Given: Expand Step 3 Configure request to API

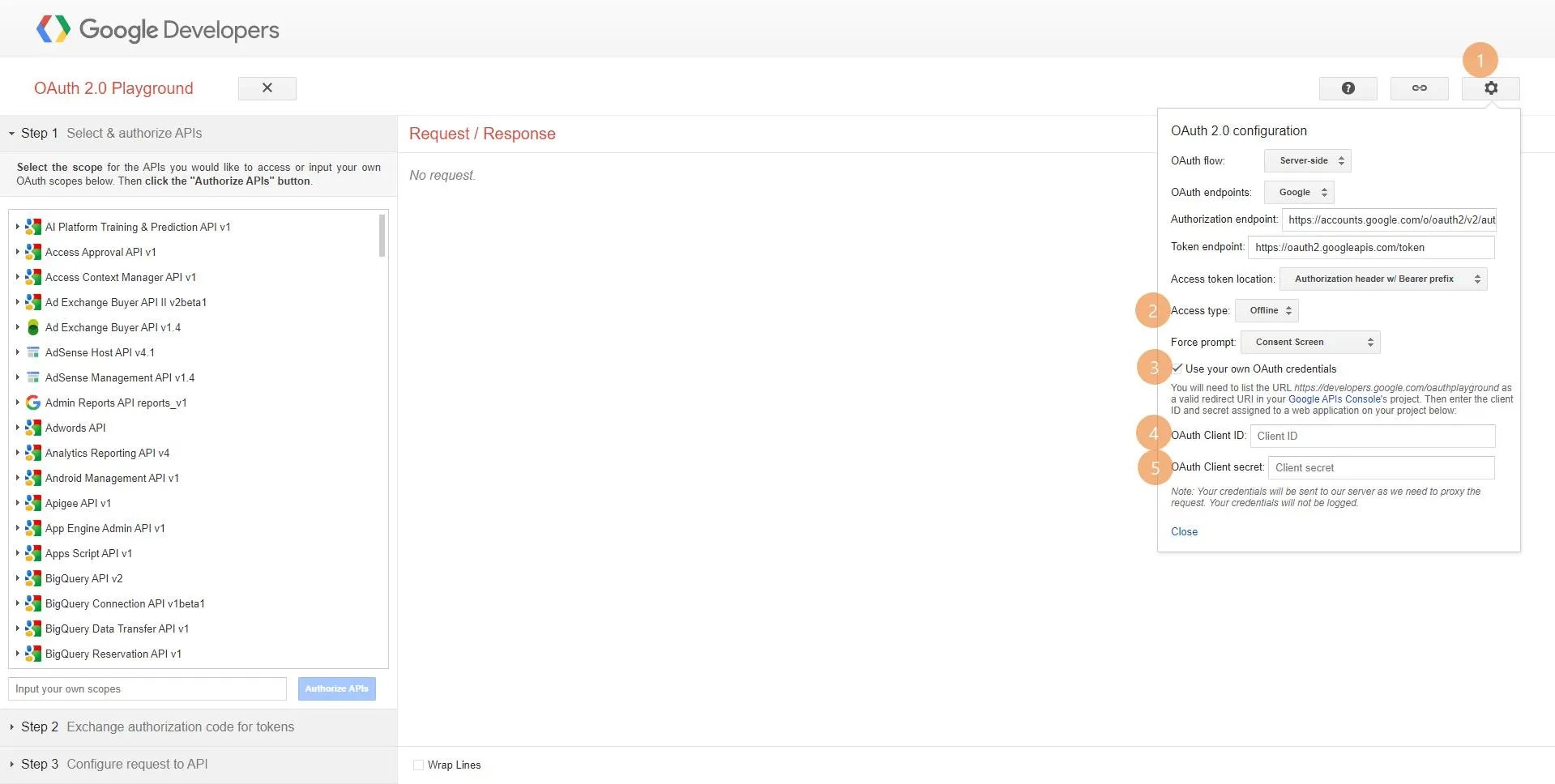Looking at the screenshot, I should [199, 764].
